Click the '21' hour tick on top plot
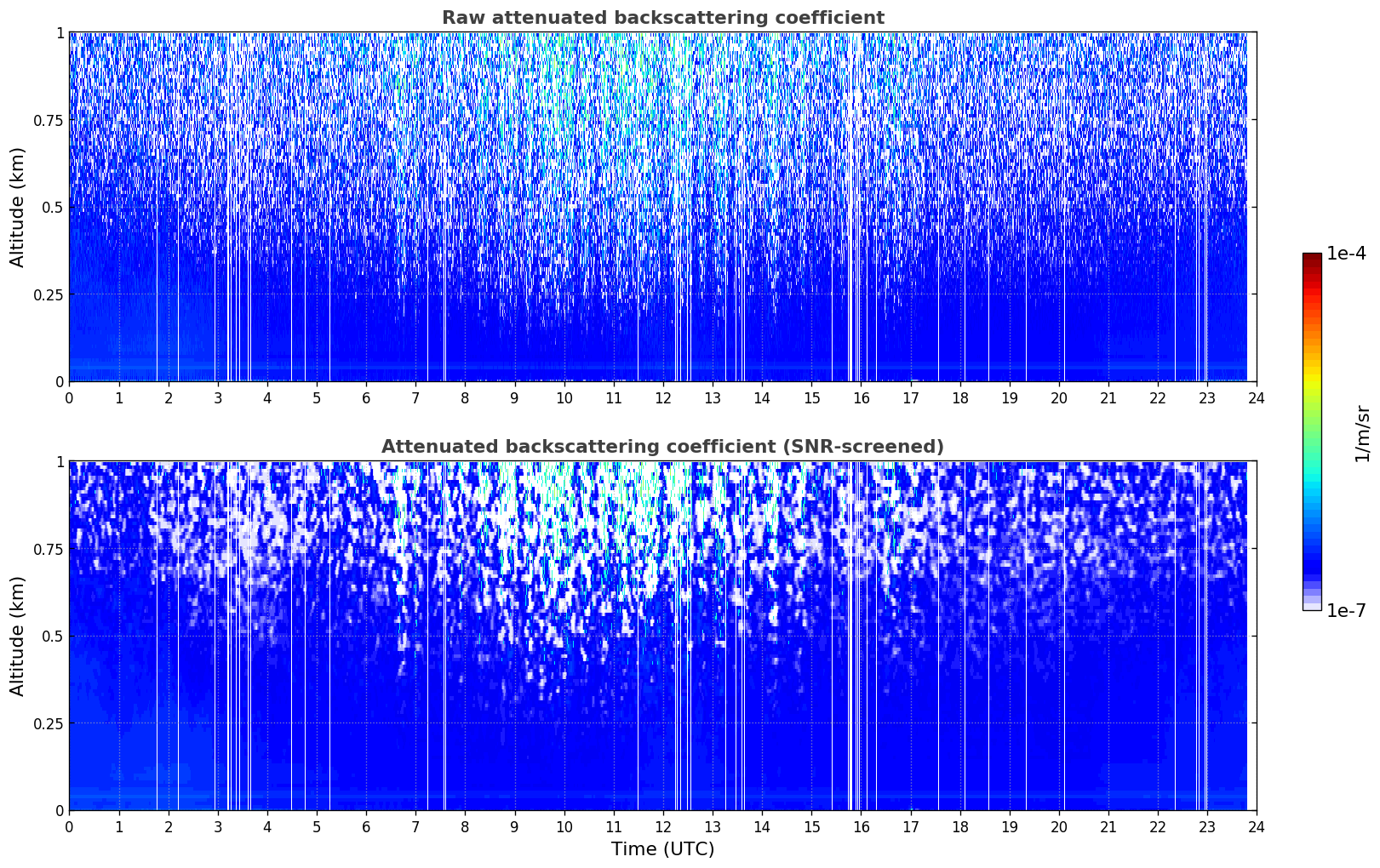1380x868 pixels. pos(1108,397)
